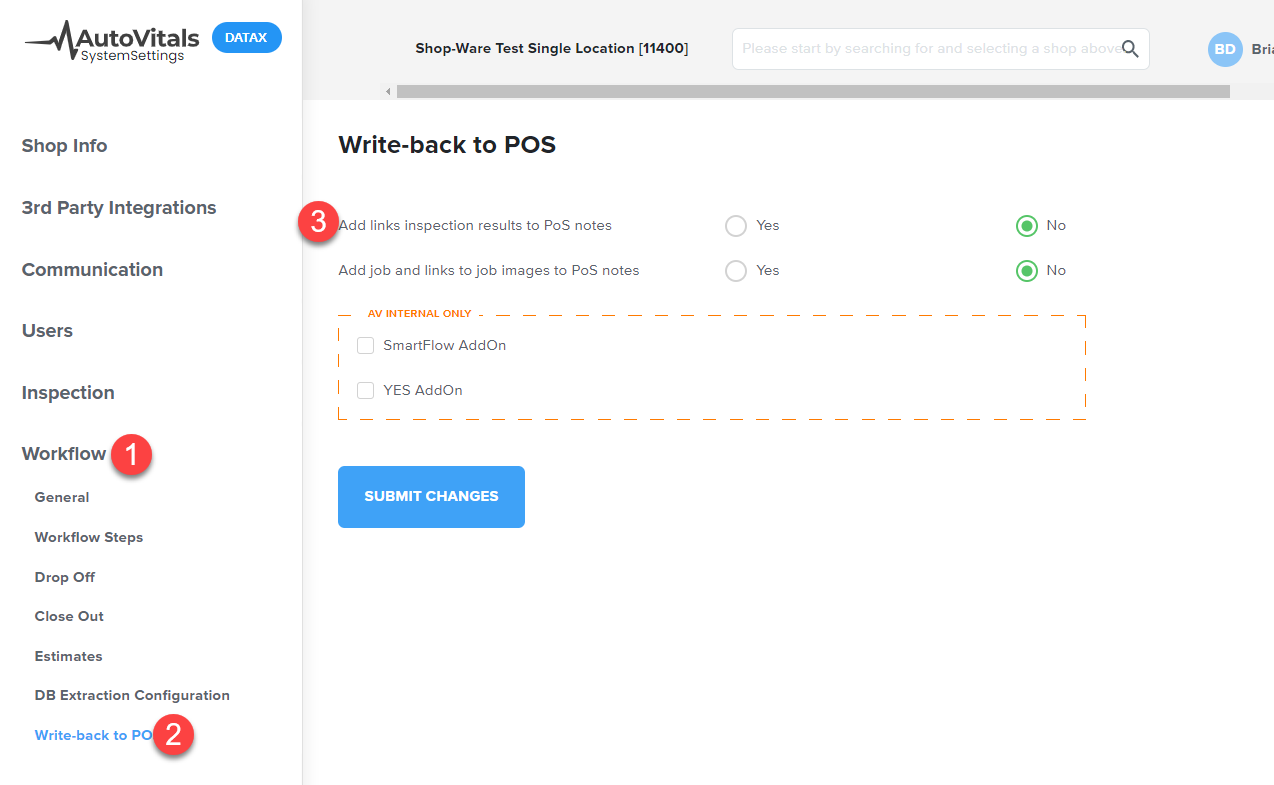Click the DATAX badge
The height and width of the screenshot is (785, 1274).
click(x=247, y=37)
